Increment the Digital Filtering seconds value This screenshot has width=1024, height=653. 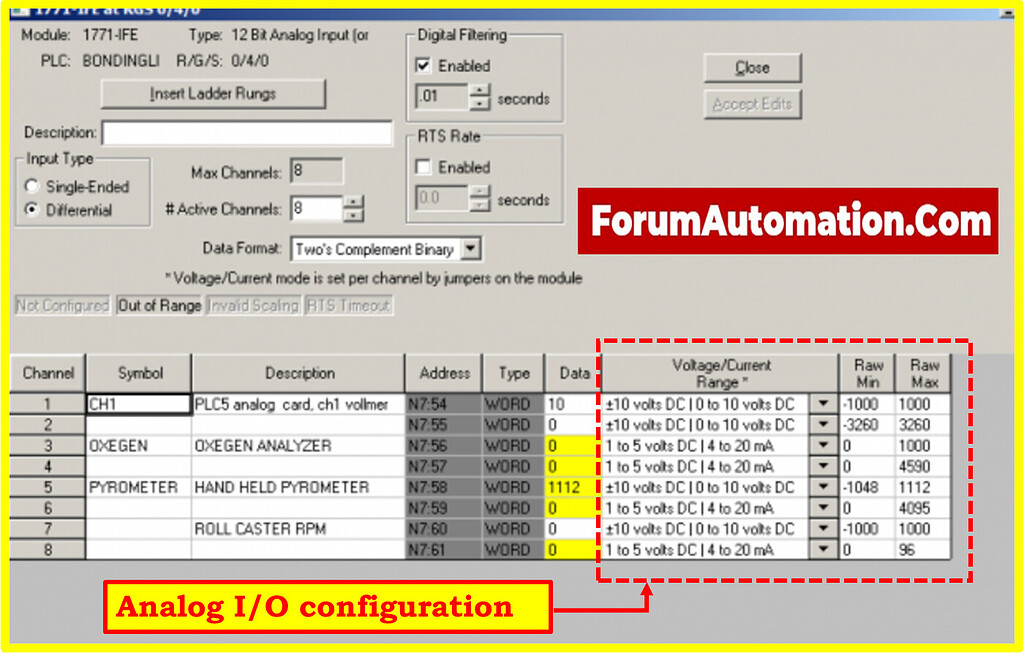[x=480, y=92]
